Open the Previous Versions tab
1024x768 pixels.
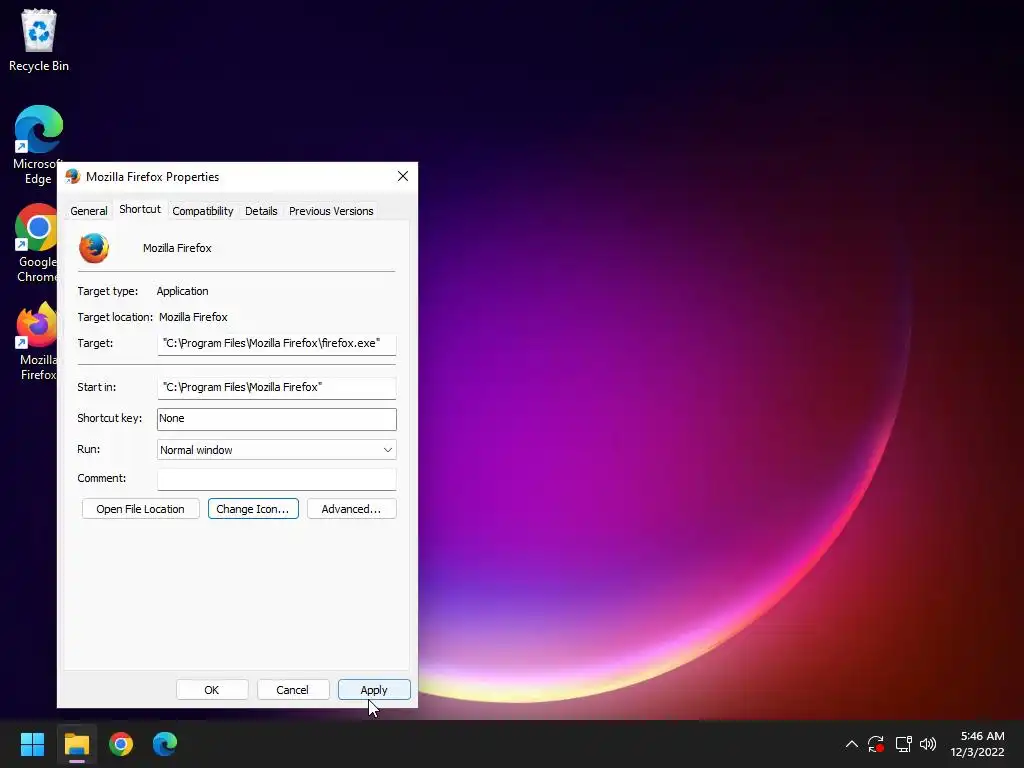tap(331, 211)
